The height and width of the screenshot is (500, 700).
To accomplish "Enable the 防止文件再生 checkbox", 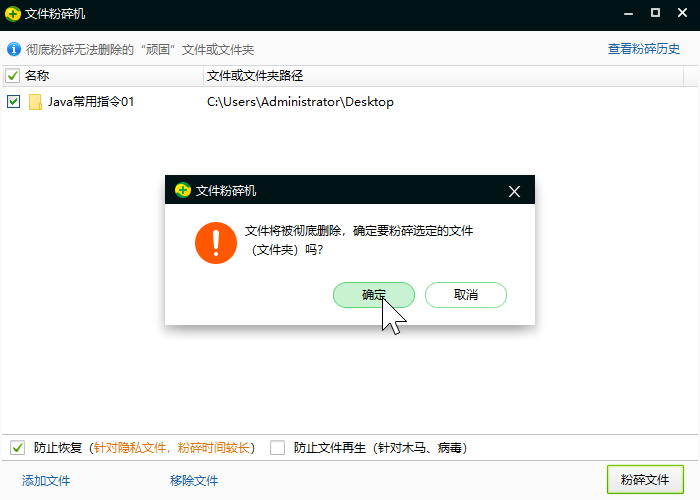I will [x=277, y=447].
